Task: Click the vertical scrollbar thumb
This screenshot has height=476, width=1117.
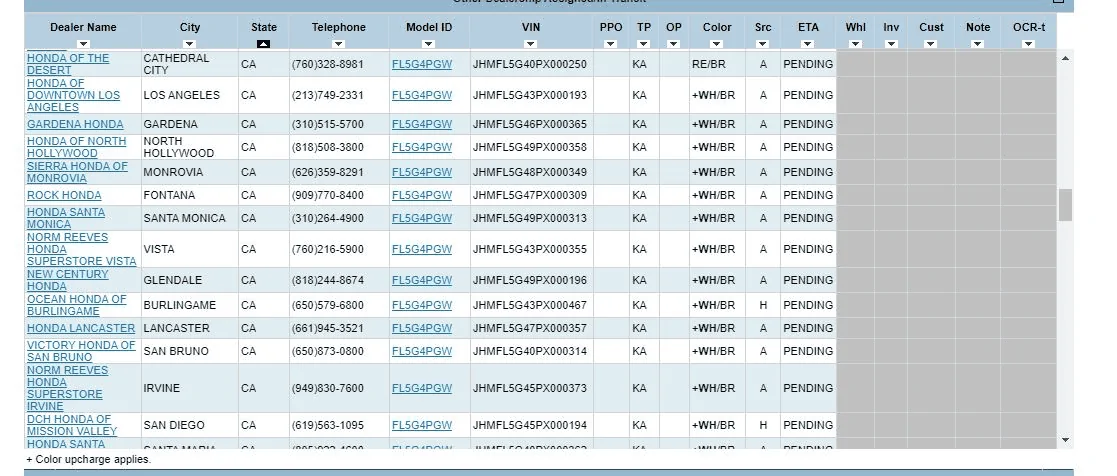Action: tap(1065, 204)
